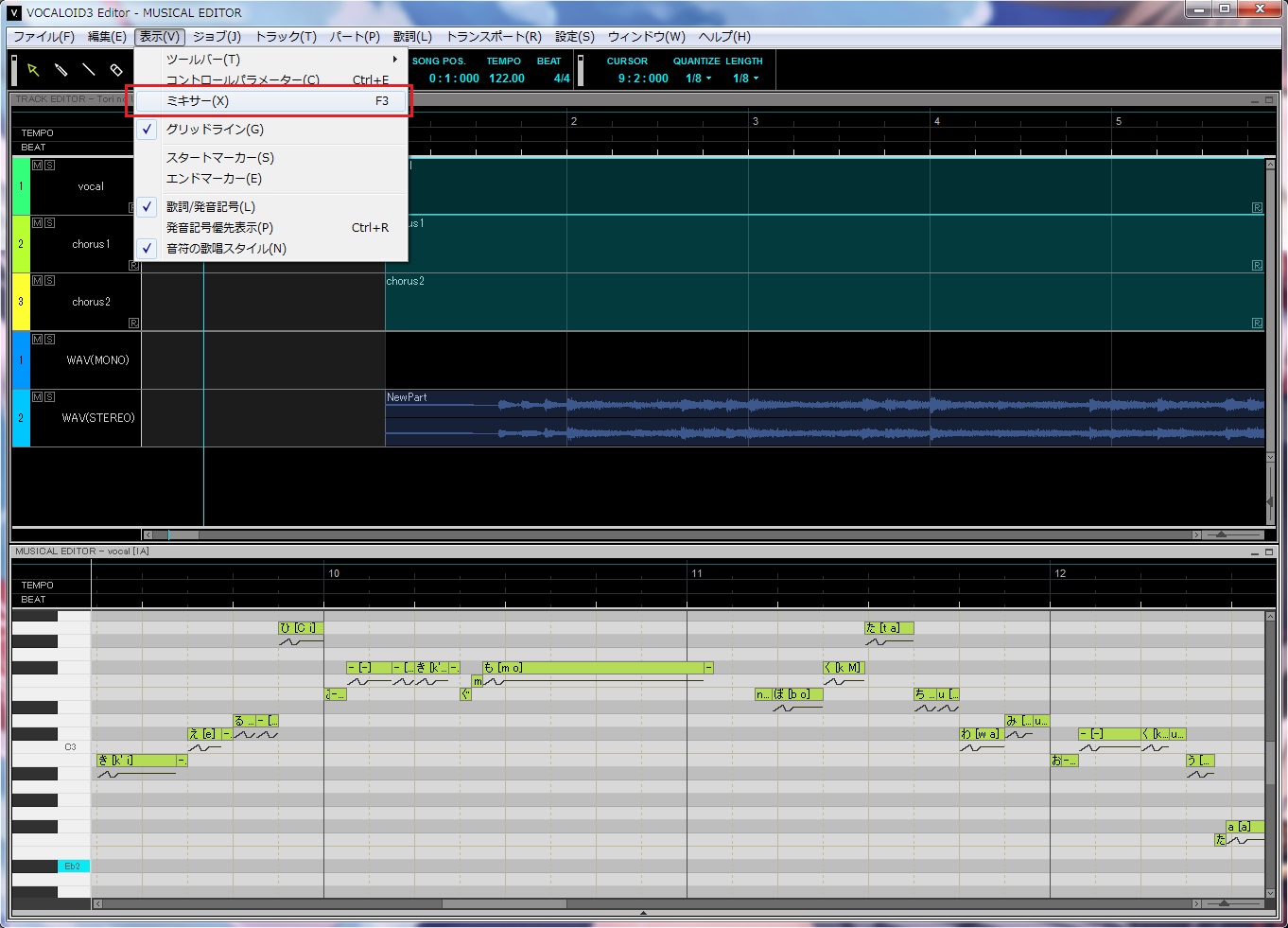Click the musical editor scroll left arrow
The height and width of the screenshot is (928, 1288).
tap(97, 903)
